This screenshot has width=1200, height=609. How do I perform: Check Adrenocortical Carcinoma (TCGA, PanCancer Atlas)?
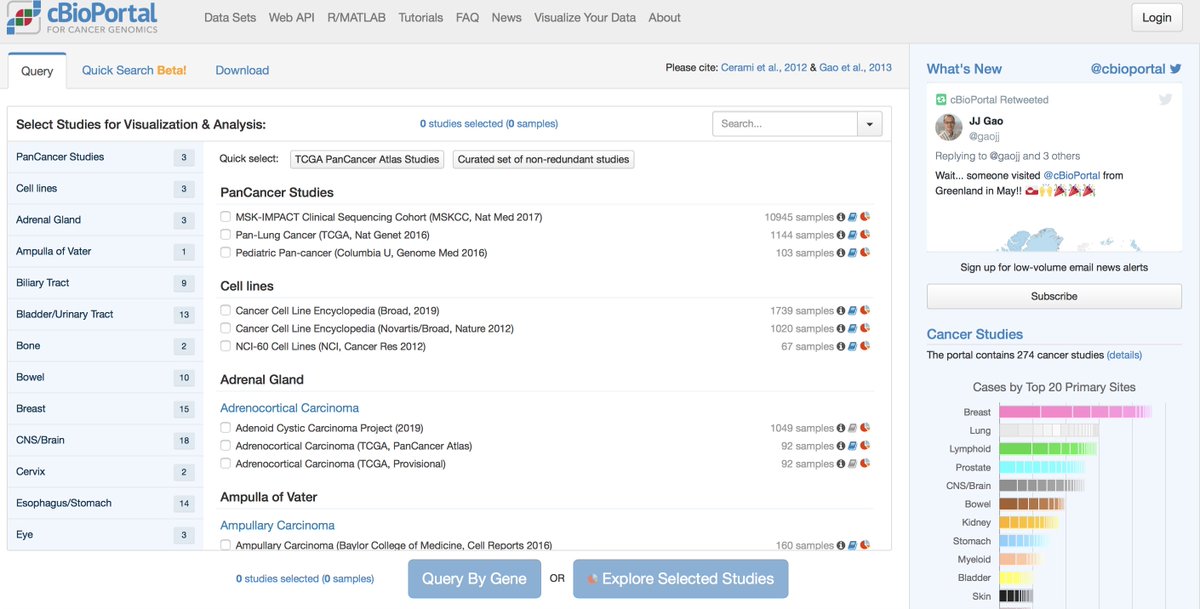tap(226, 446)
